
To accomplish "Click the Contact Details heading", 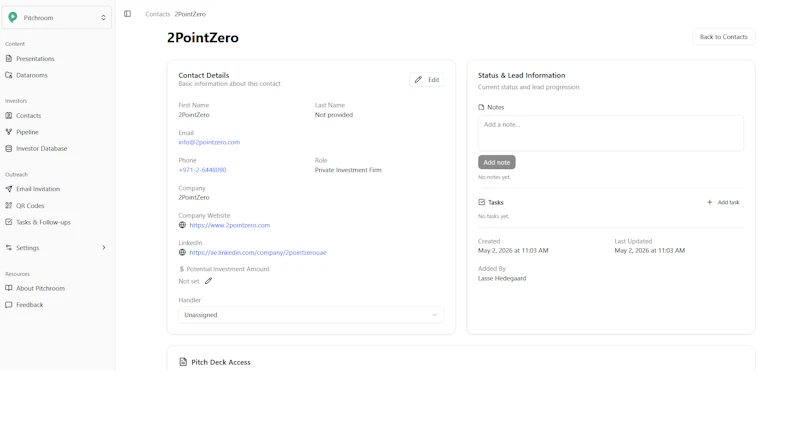I will pyautogui.click(x=204, y=75).
